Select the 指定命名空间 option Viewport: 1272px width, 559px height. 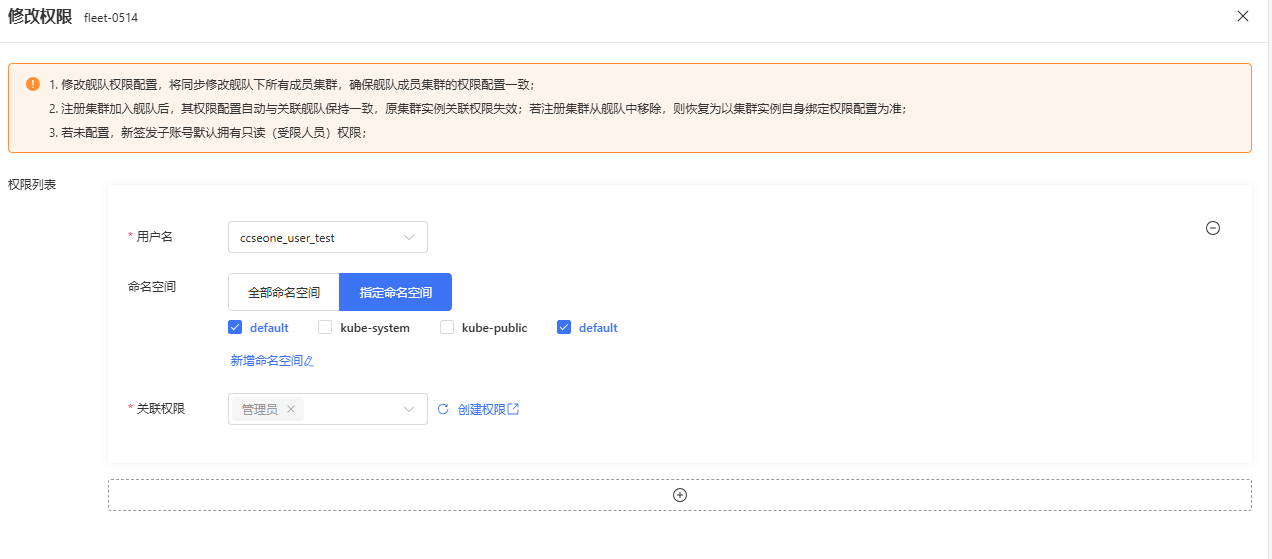[x=396, y=292]
